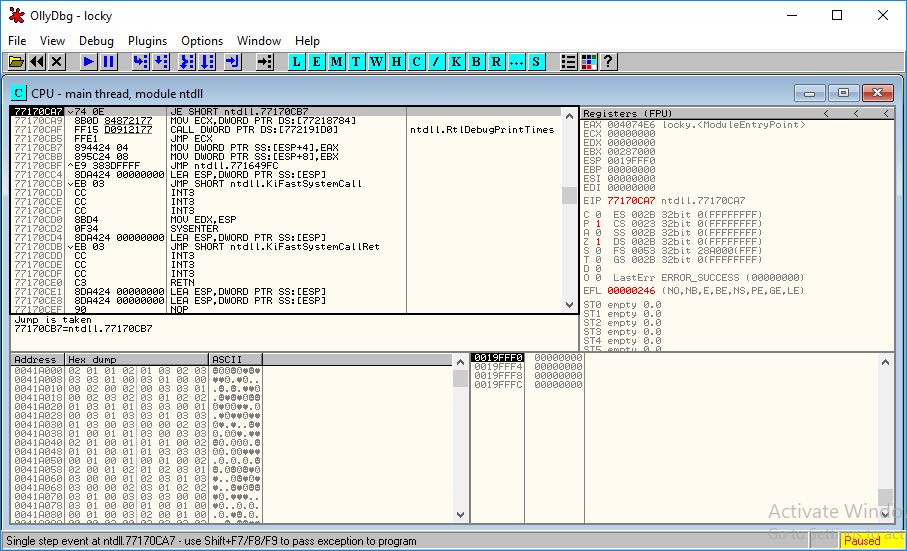Click the Address column header in dump
This screenshot has width=907, height=551.
[37, 360]
